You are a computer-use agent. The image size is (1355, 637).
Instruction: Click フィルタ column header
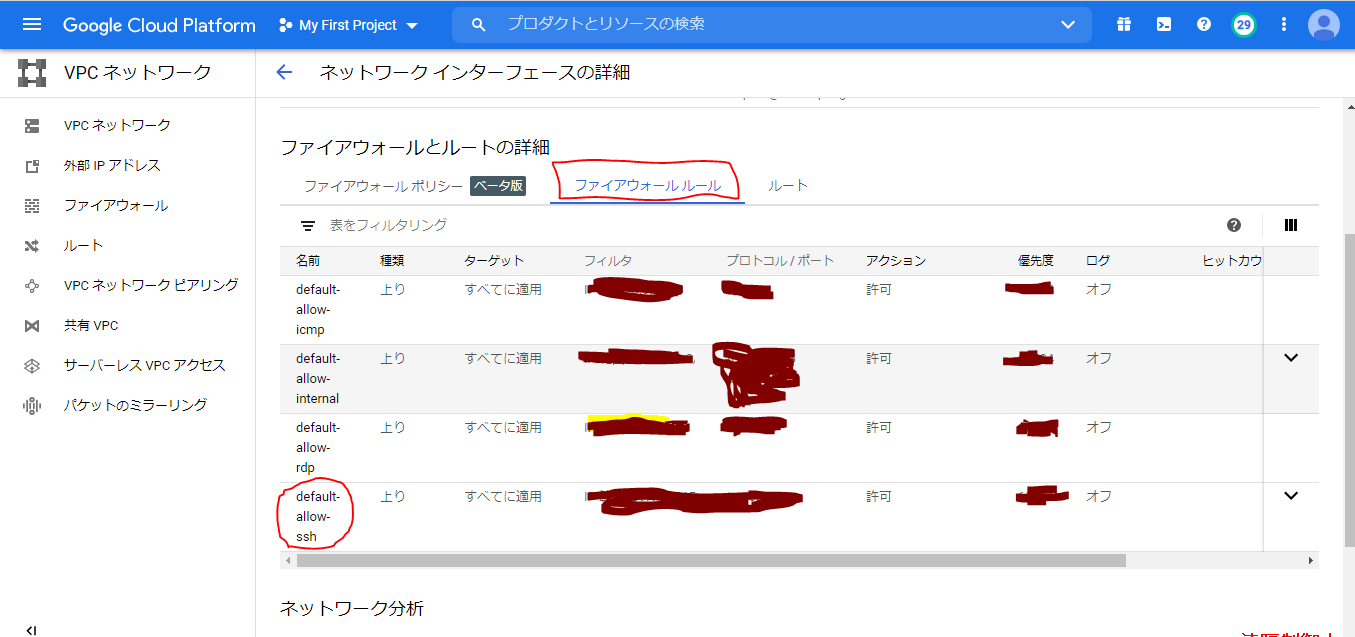[x=608, y=261]
